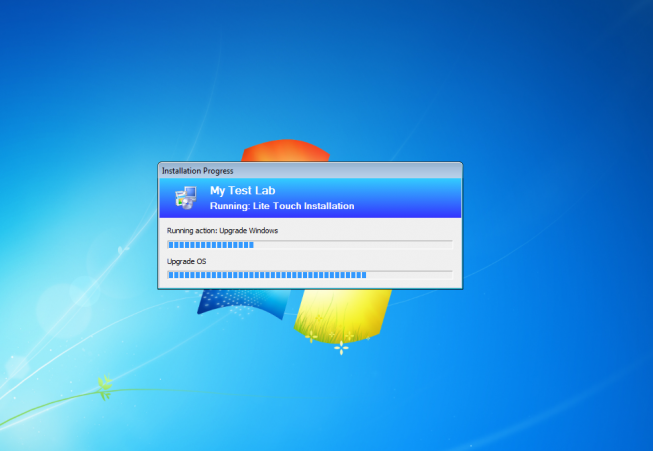Click the green leaf sprout on wallpaper
653x451 pixels.
pos(103,383)
